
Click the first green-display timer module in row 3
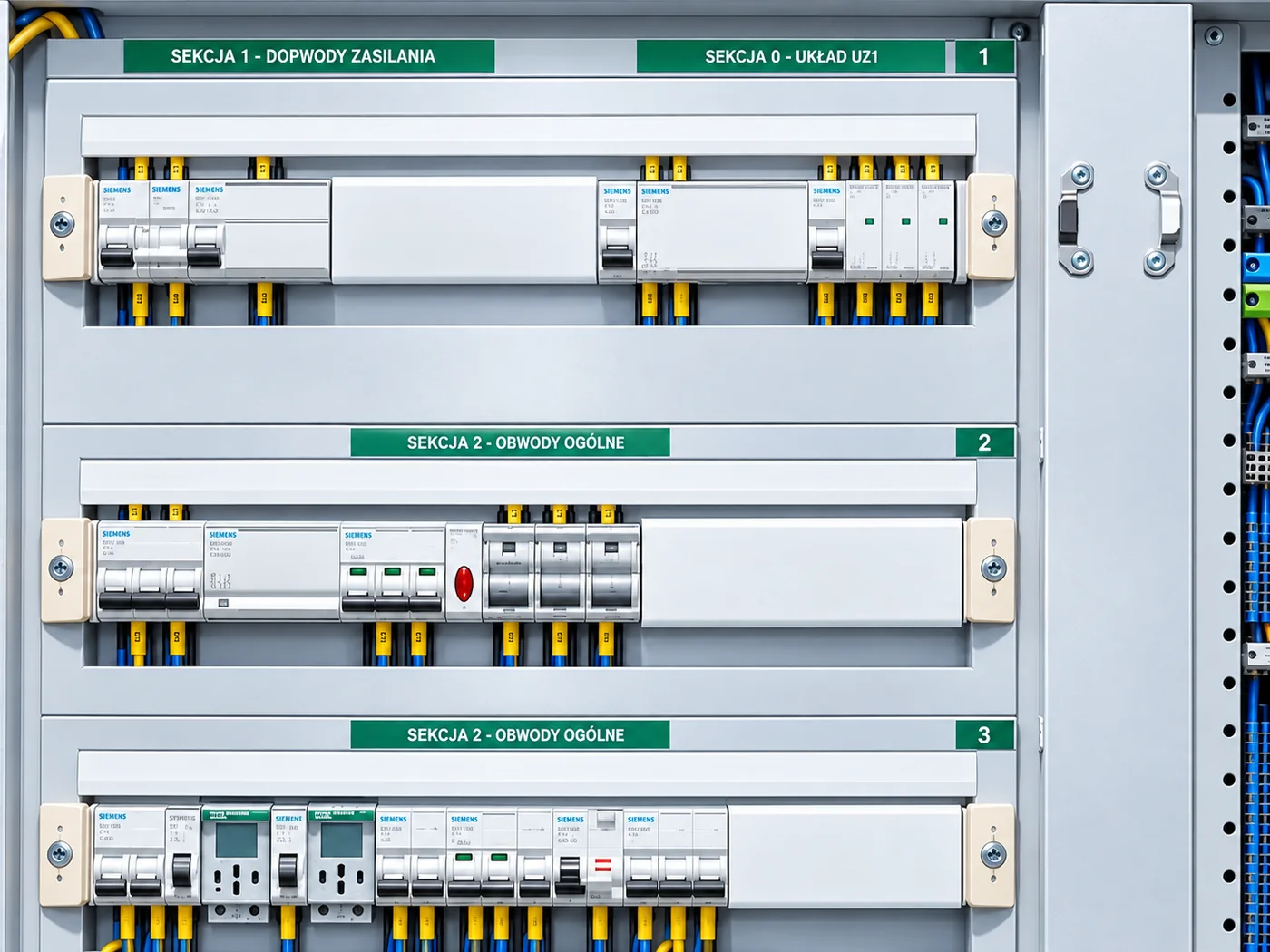click(236, 861)
